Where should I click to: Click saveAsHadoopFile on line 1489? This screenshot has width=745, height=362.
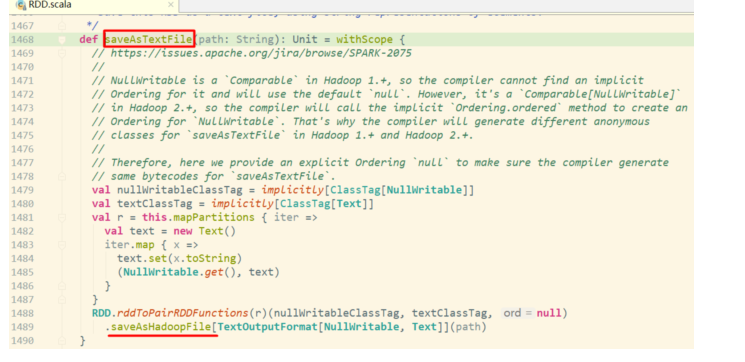(x=161, y=327)
